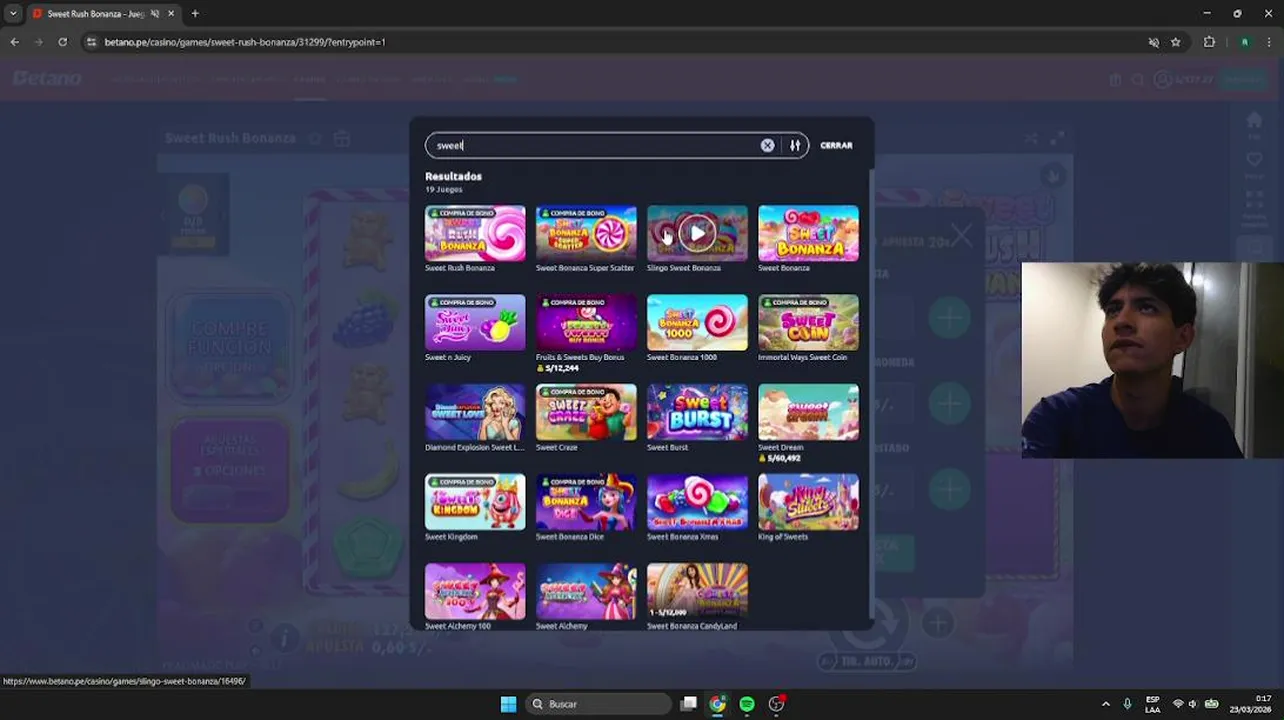Open a new browser tab with plus
The width and height of the screenshot is (1284, 720).
195,14
